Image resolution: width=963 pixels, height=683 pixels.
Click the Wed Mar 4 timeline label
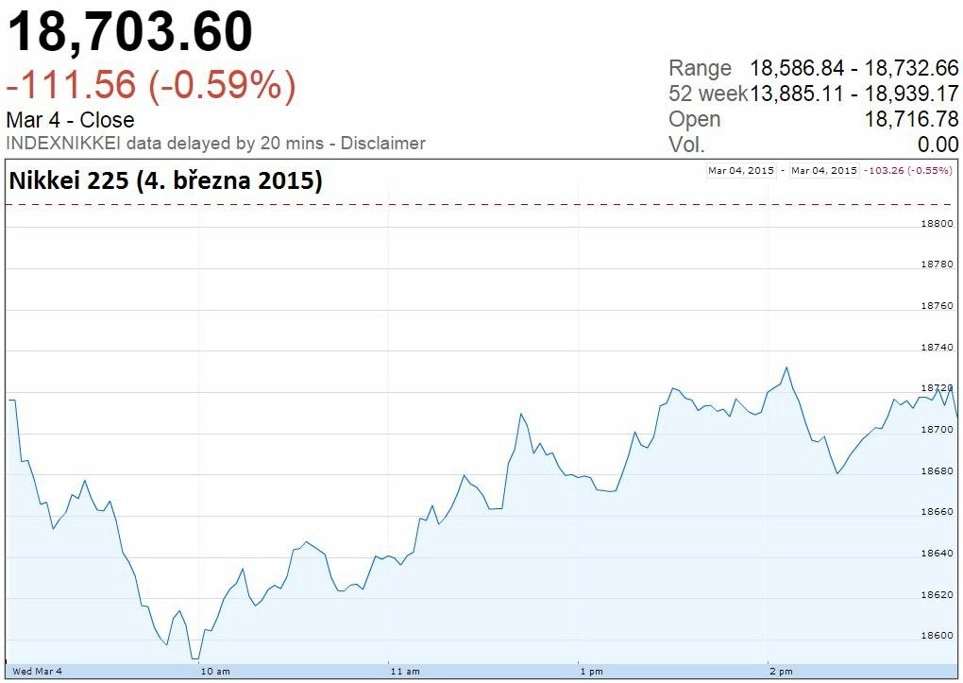point(37,671)
